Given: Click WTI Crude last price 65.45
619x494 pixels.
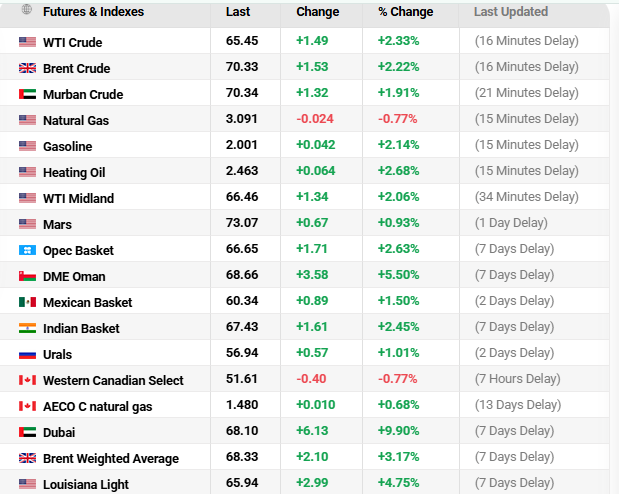Looking at the screenshot, I should [x=242, y=41].
